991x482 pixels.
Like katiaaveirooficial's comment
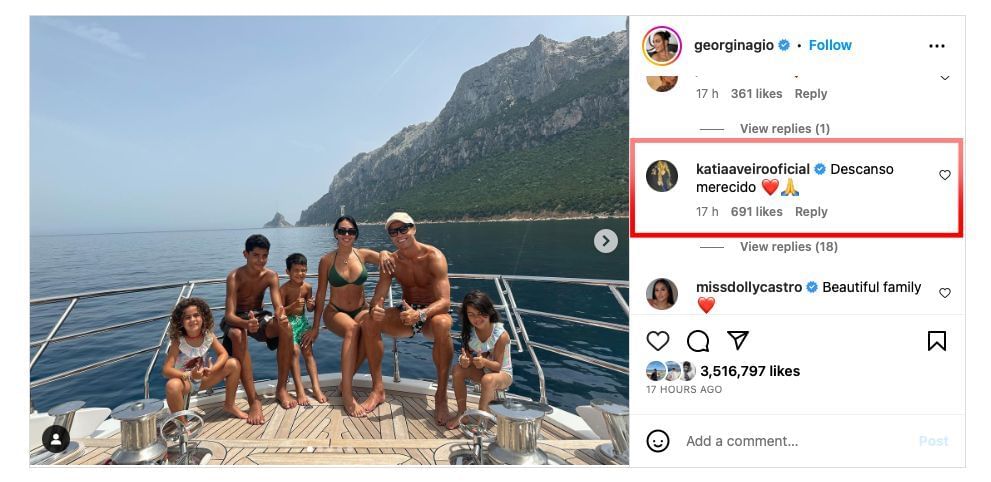click(x=945, y=175)
